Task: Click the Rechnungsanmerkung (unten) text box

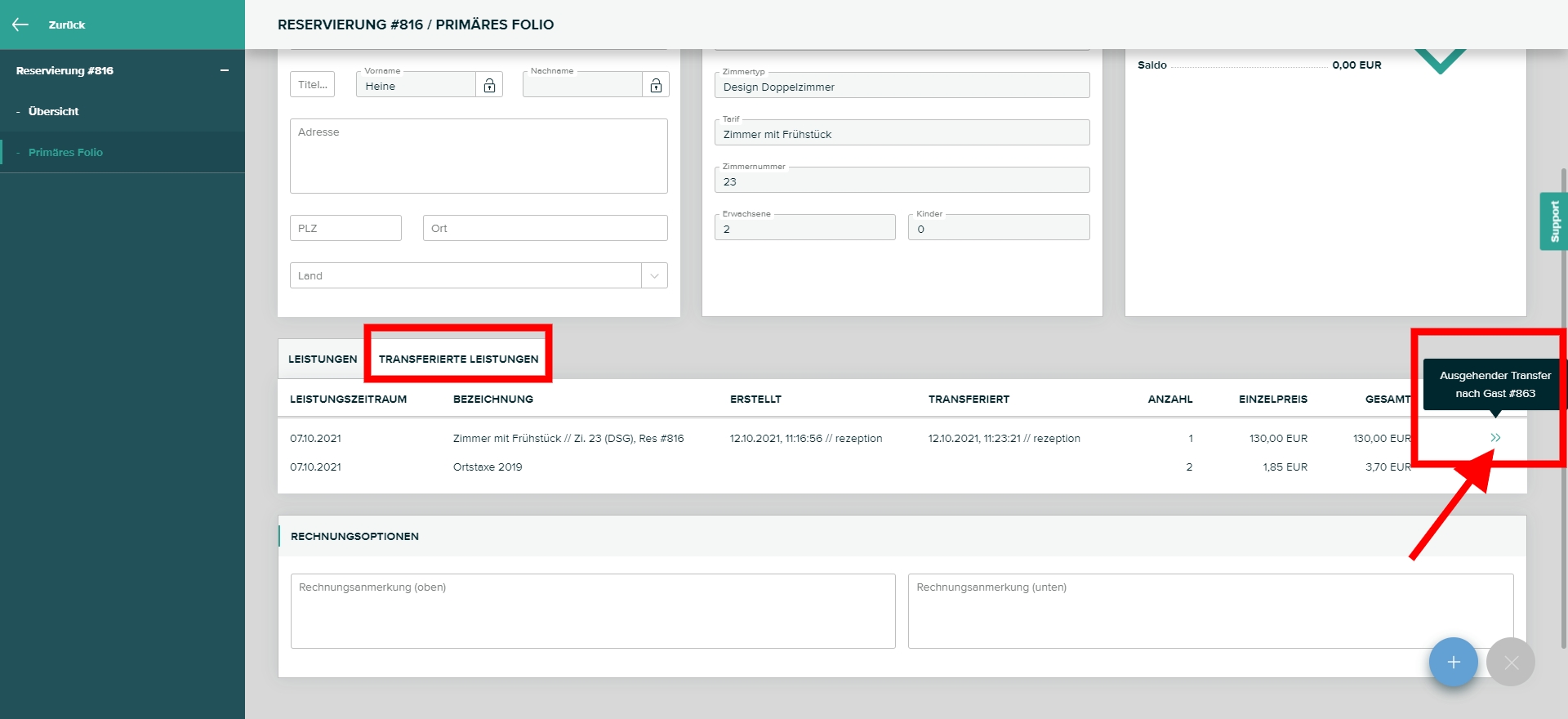Action: 1209,611
